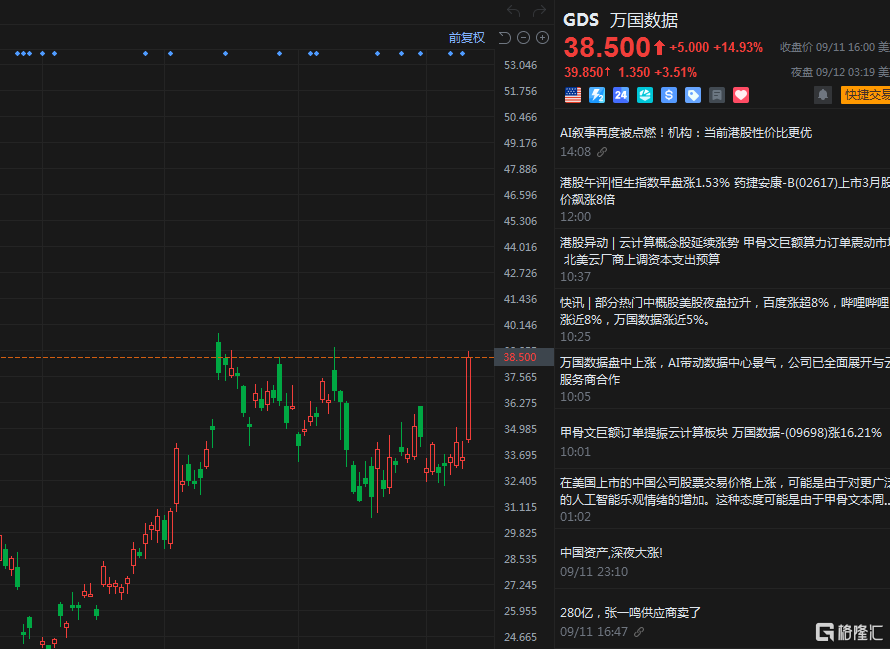
Task: Reset chart view with the rotate icon
Action: pyautogui.click(x=504, y=38)
